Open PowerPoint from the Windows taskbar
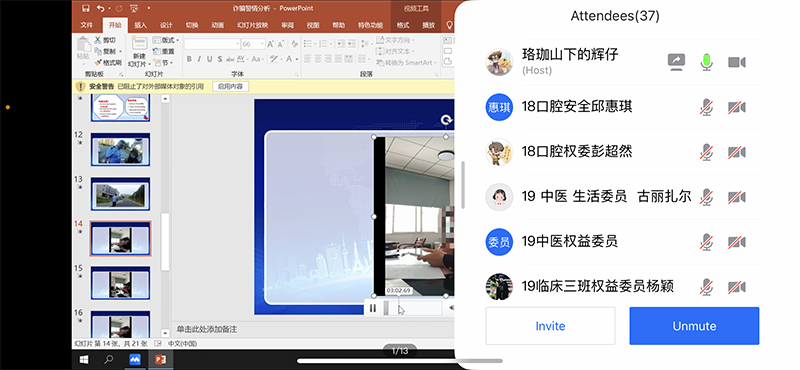This screenshot has height=370, width=800. (x=160, y=359)
